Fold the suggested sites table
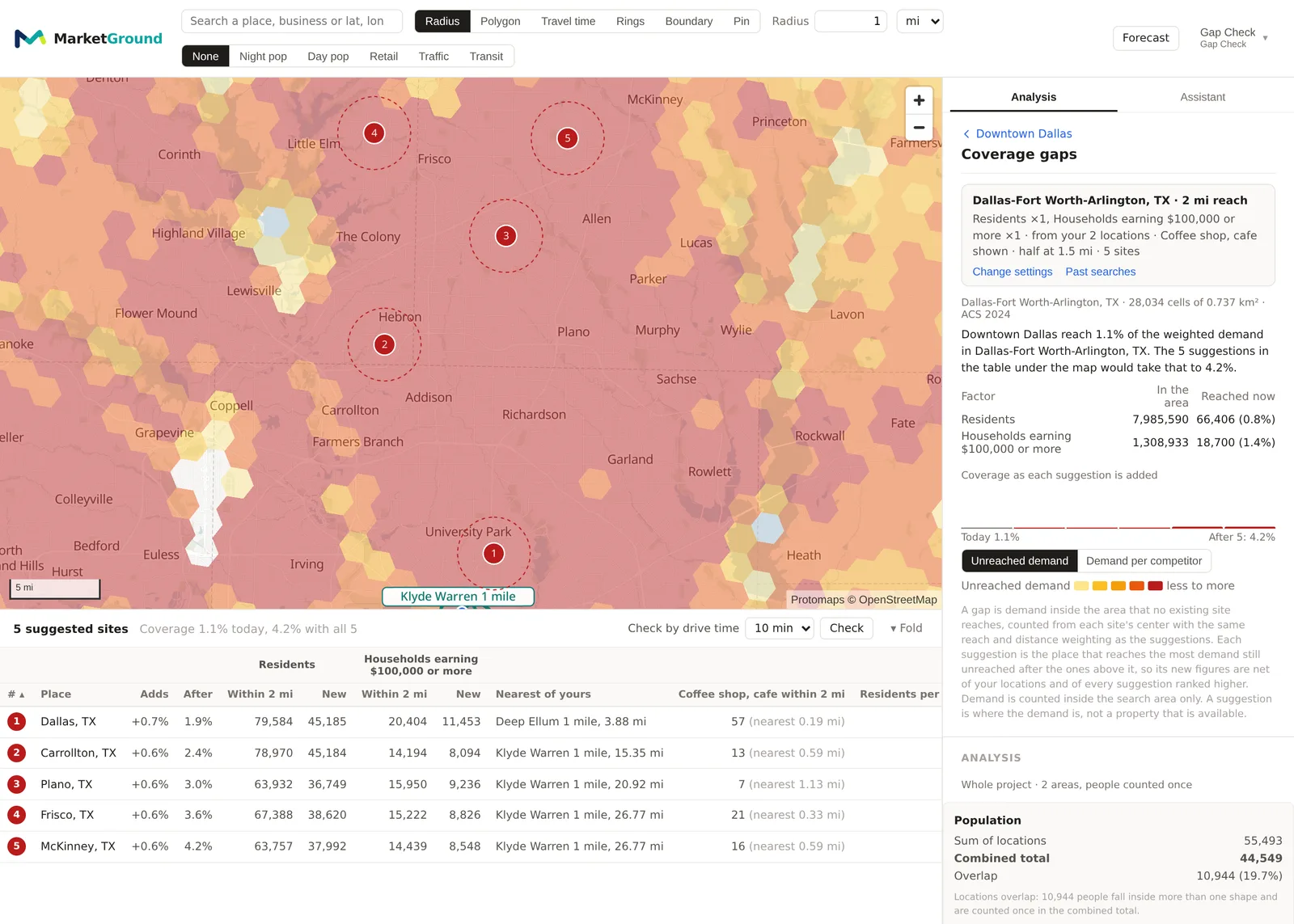 click(x=906, y=628)
